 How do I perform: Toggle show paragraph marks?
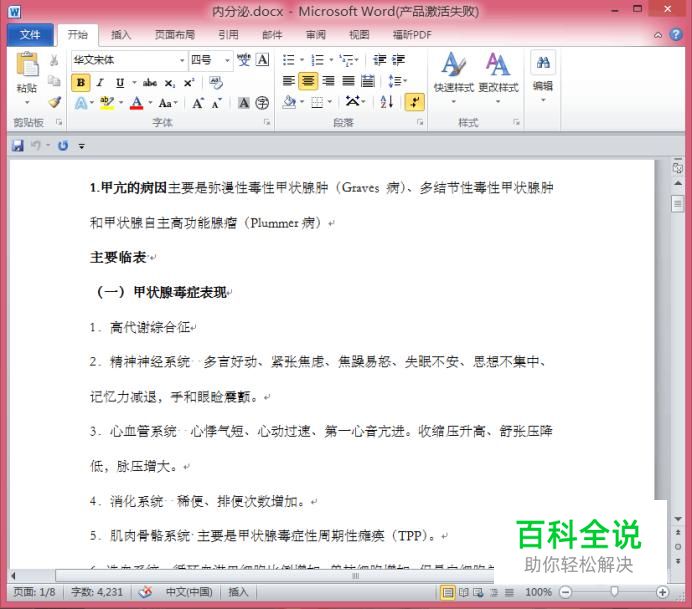pos(414,102)
